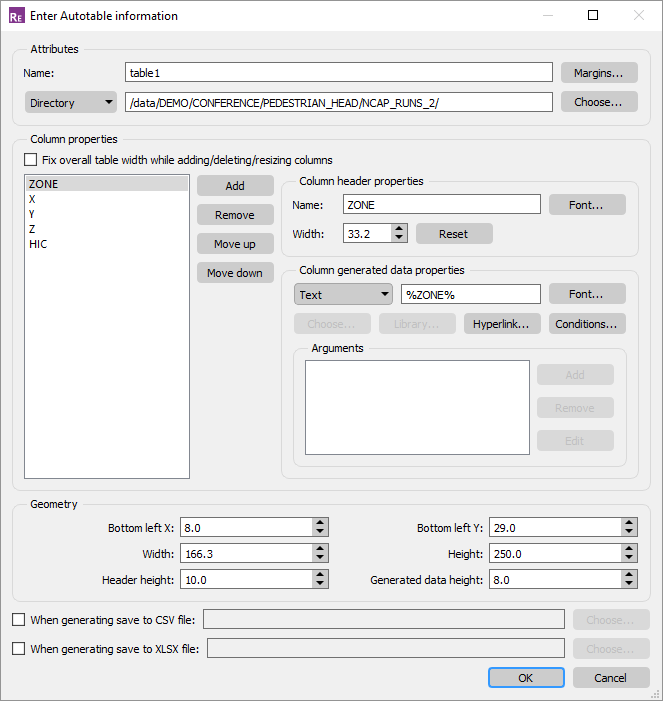Click into the table Name field
Screen dimensions: 663x701
pyautogui.click(x=339, y=72)
